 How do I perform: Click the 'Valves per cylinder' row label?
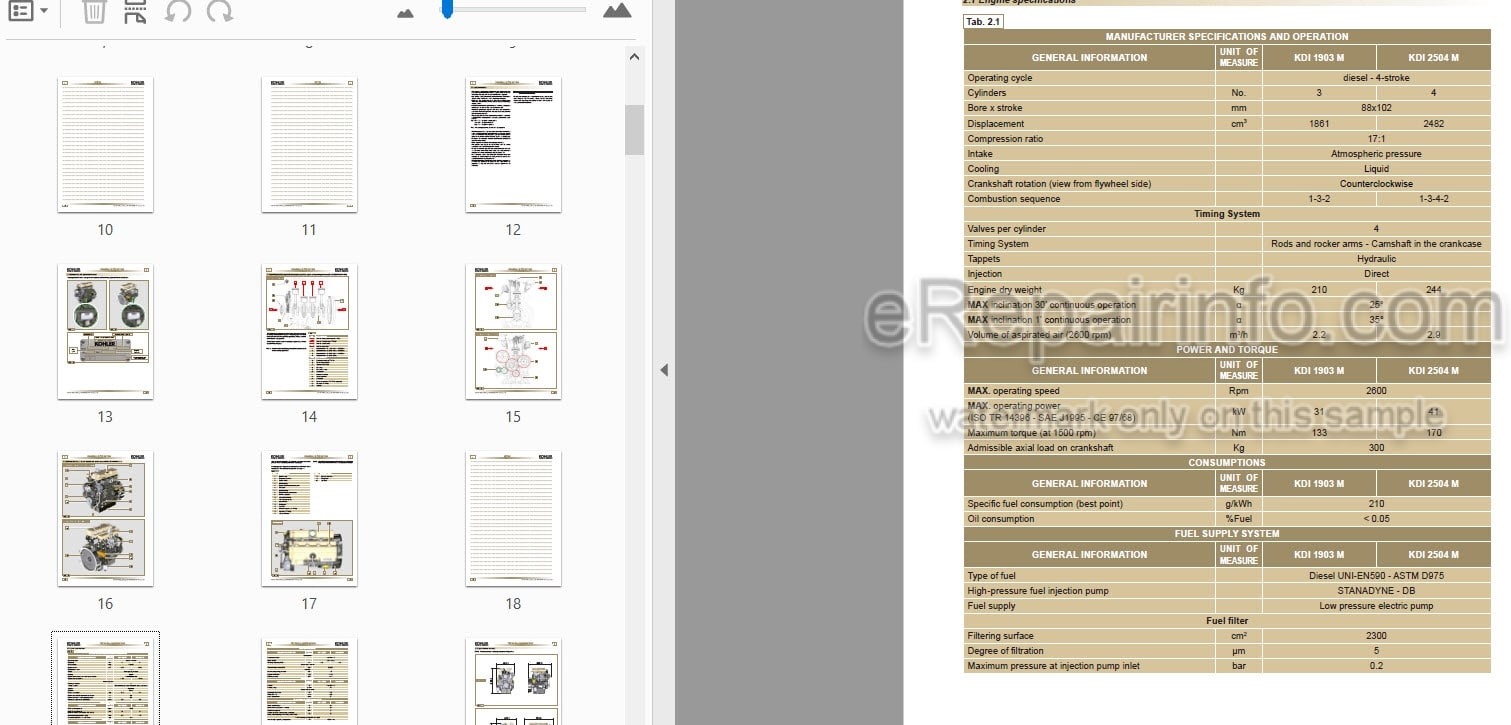(1006, 229)
